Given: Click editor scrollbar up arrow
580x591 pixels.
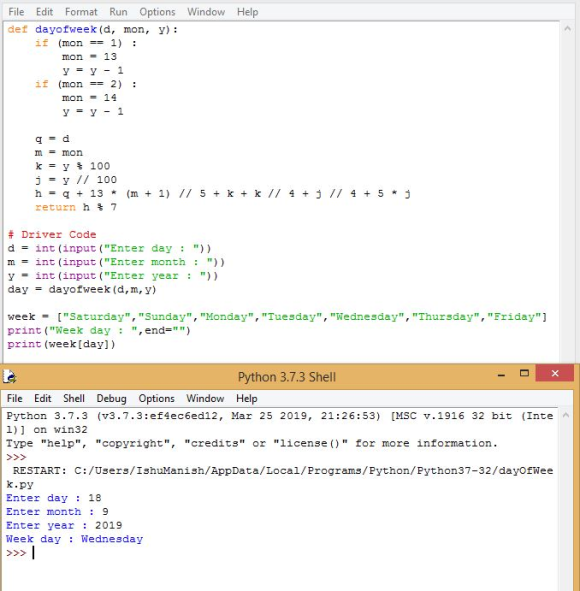Looking at the screenshot, I should 567,29.
